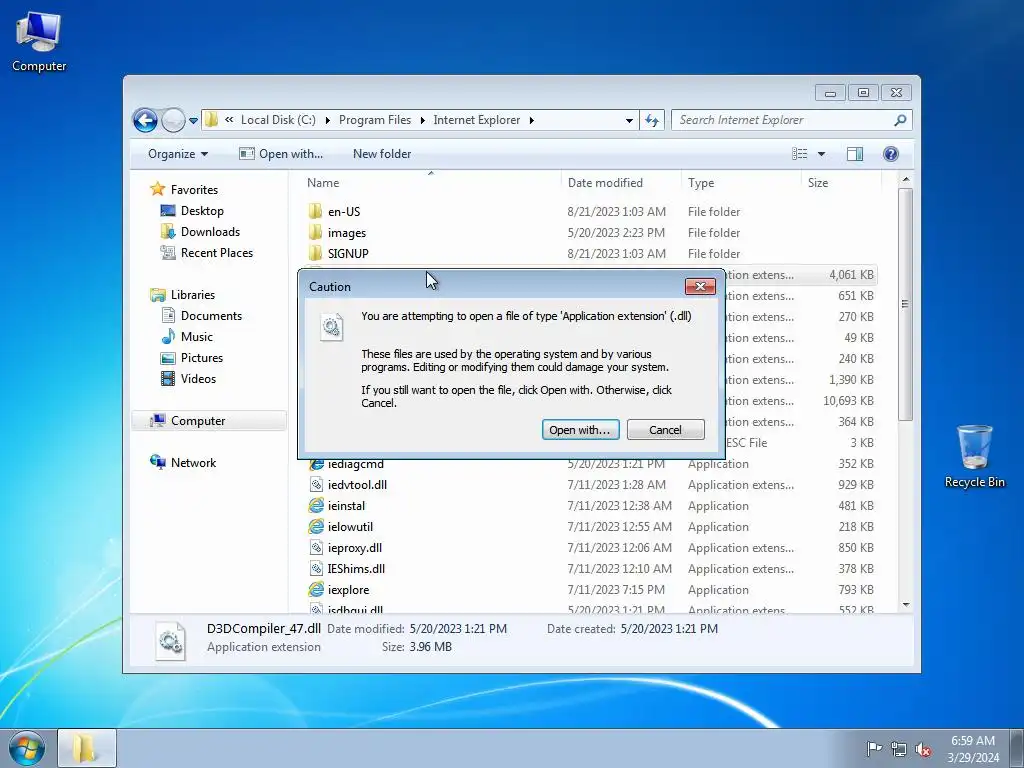Select the SIGNUP folder icon
The height and width of the screenshot is (768, 1024).
315,253
